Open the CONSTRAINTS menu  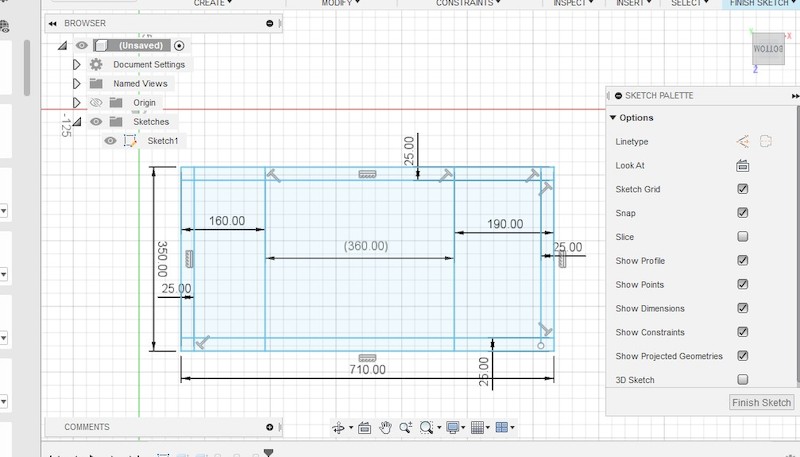pyautogui.click(x=468, y=3)
